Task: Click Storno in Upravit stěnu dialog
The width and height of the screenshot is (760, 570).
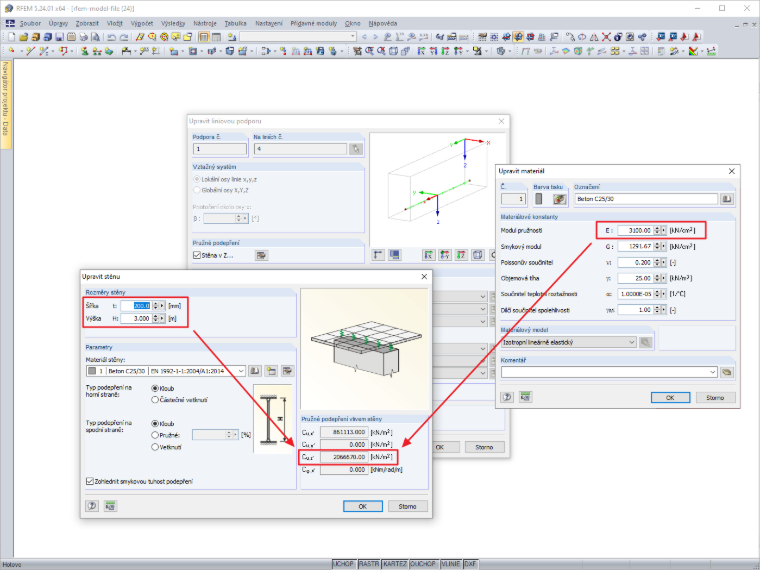Action: click(x=408, y=506)
